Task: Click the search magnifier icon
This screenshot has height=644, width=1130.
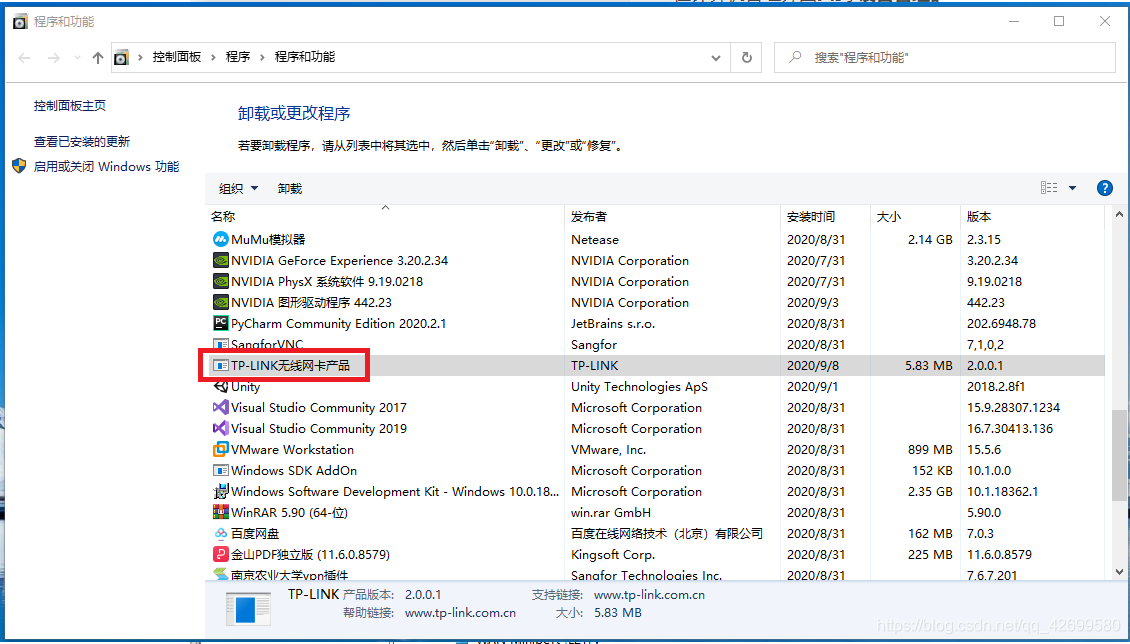Action: [795, 57]
